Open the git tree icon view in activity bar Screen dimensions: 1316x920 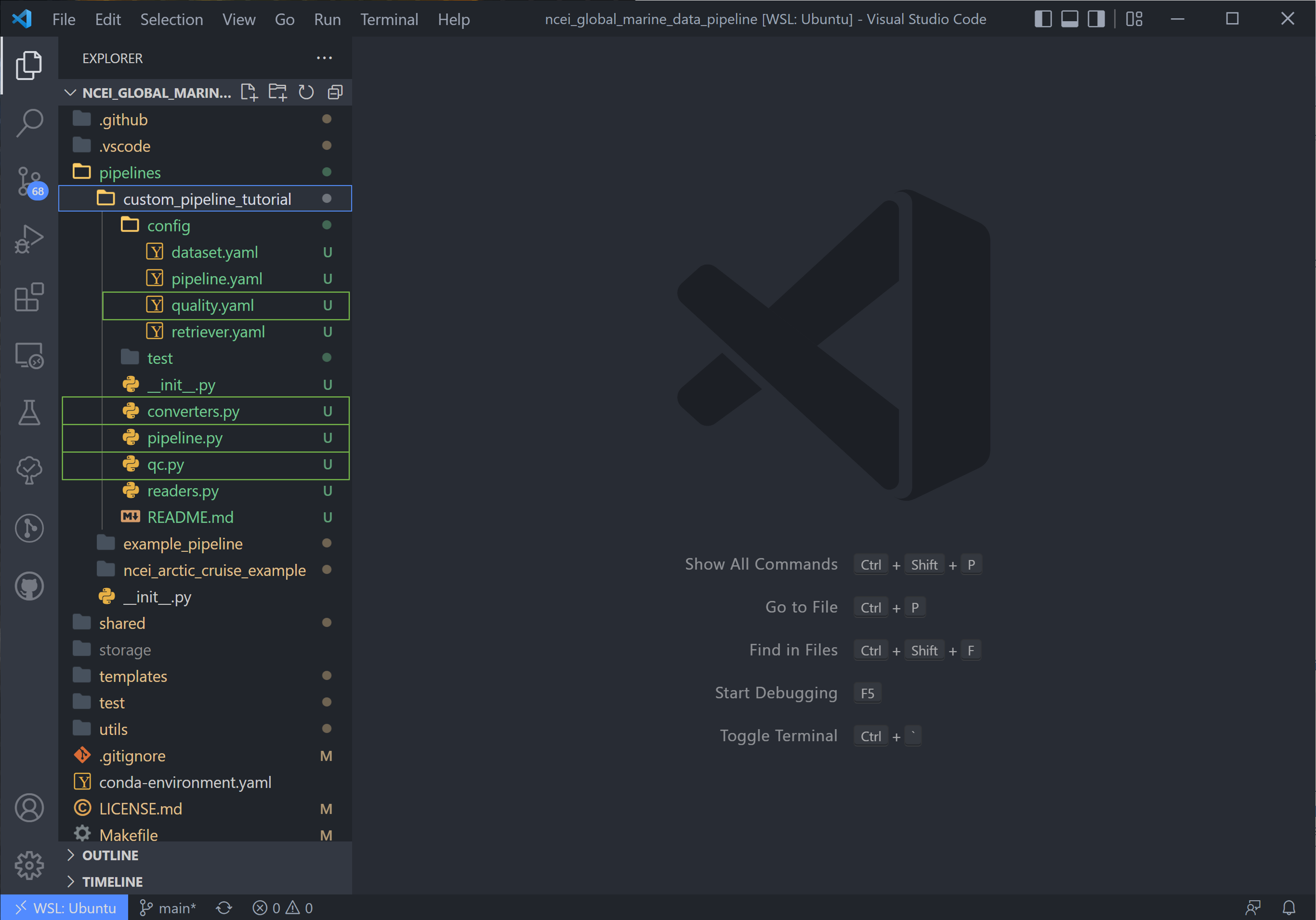(x=29, y=471)
